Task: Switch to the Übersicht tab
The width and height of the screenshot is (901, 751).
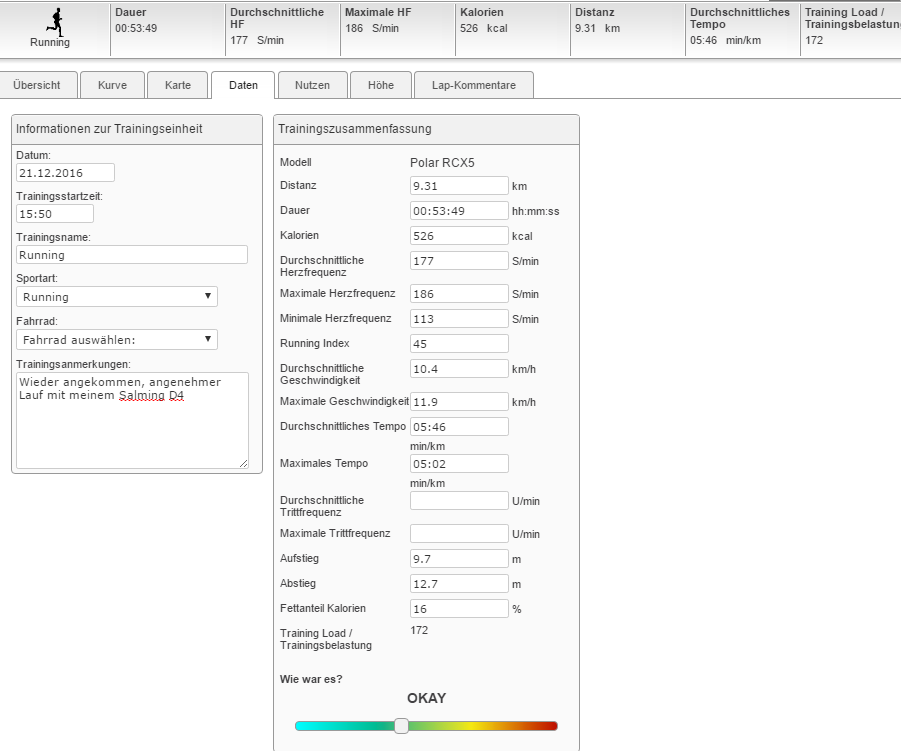Action: point(37,85)
